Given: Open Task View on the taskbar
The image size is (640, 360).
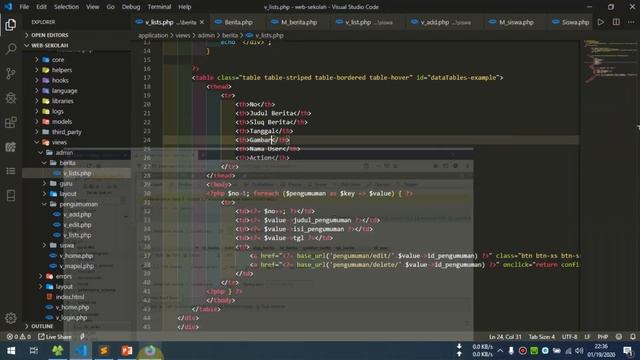Looking at the screenshot, I should (34, 351).
